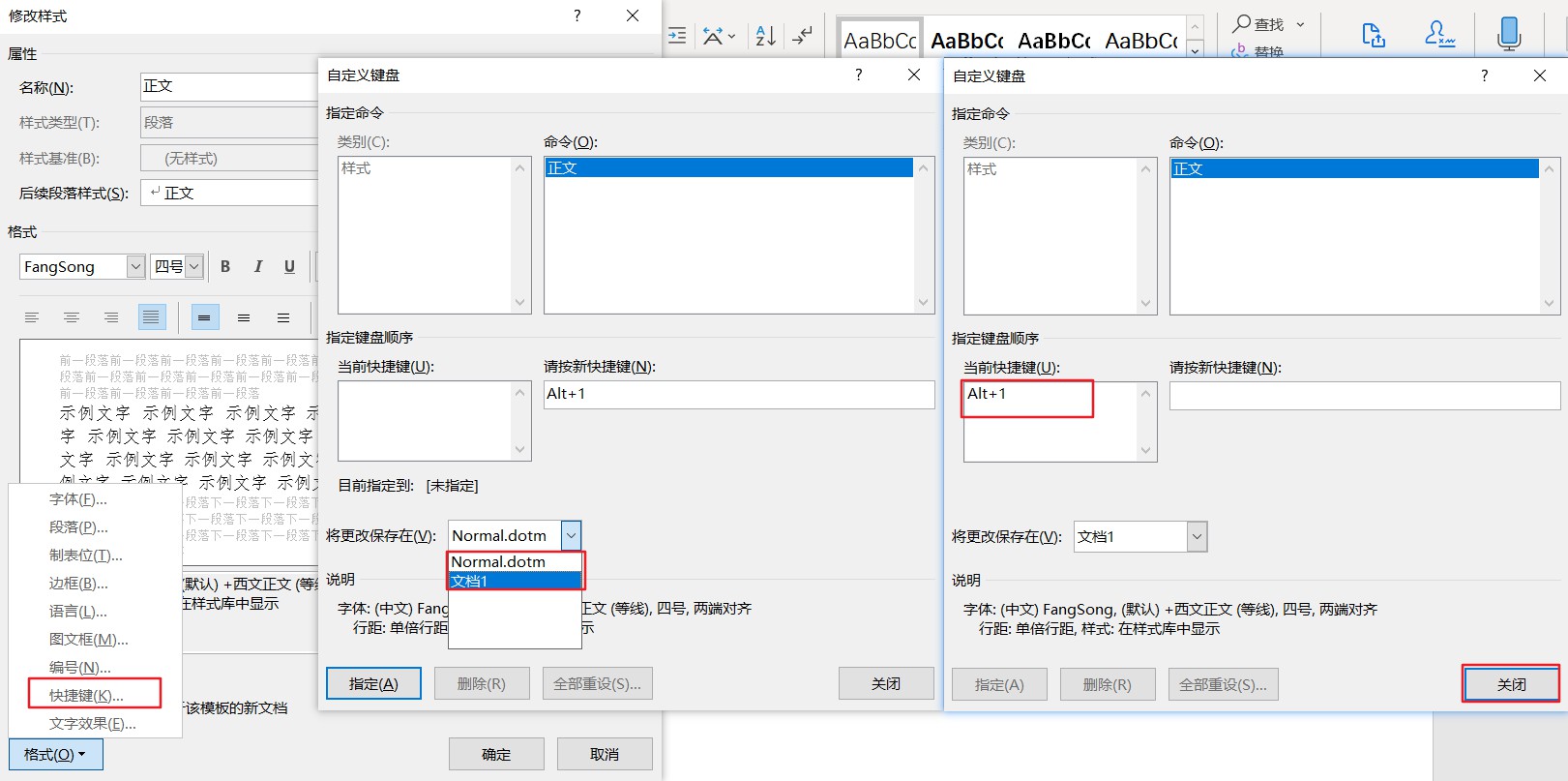The image size is (1568, 781).
Task: Set paragraph alignment to right
Action: (111, 316)
